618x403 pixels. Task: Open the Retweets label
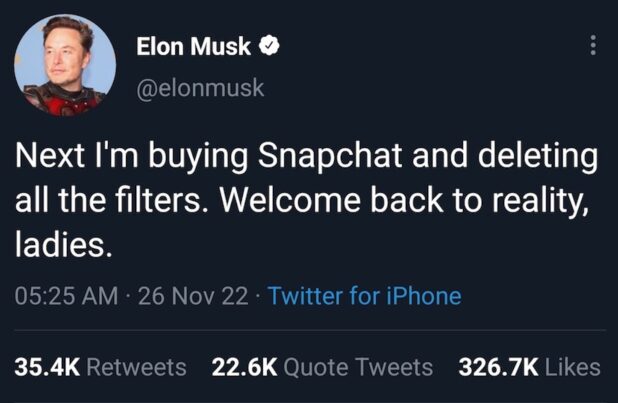point(135,367)
